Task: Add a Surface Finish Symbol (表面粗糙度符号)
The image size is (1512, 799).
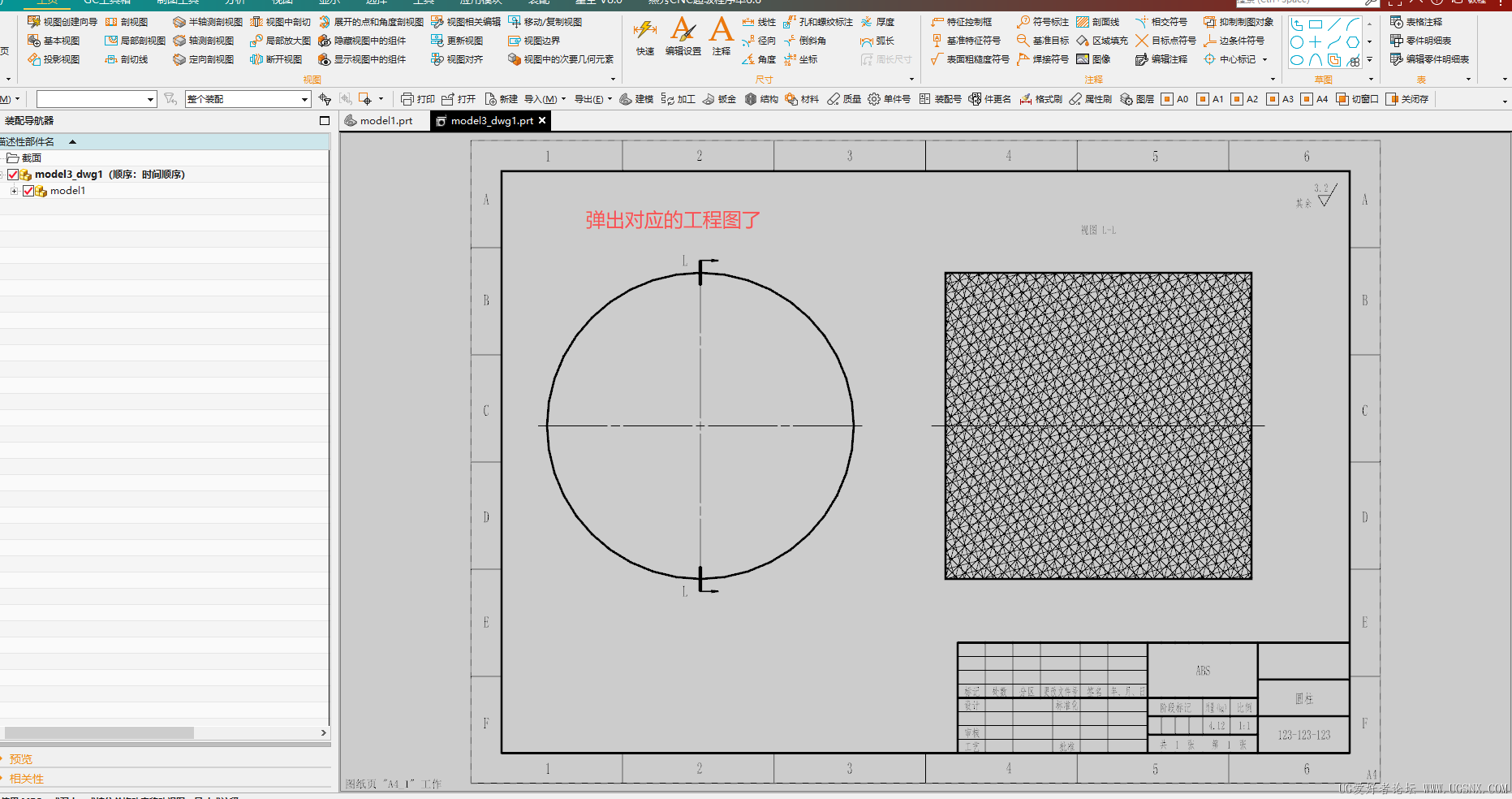Action: pos(970,59)
